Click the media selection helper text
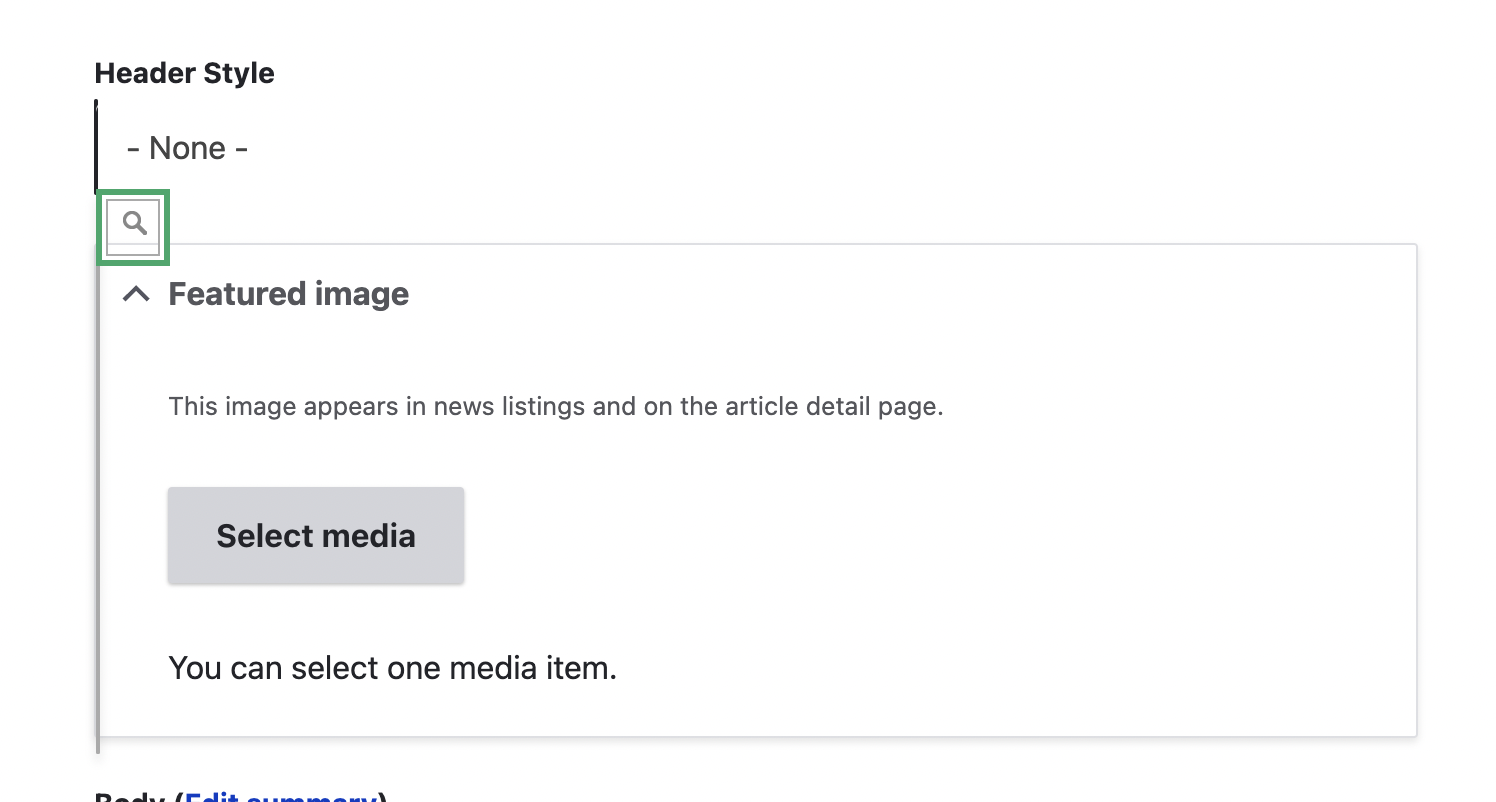Screen dimensions: 1496x802 (x=394, y=667)
